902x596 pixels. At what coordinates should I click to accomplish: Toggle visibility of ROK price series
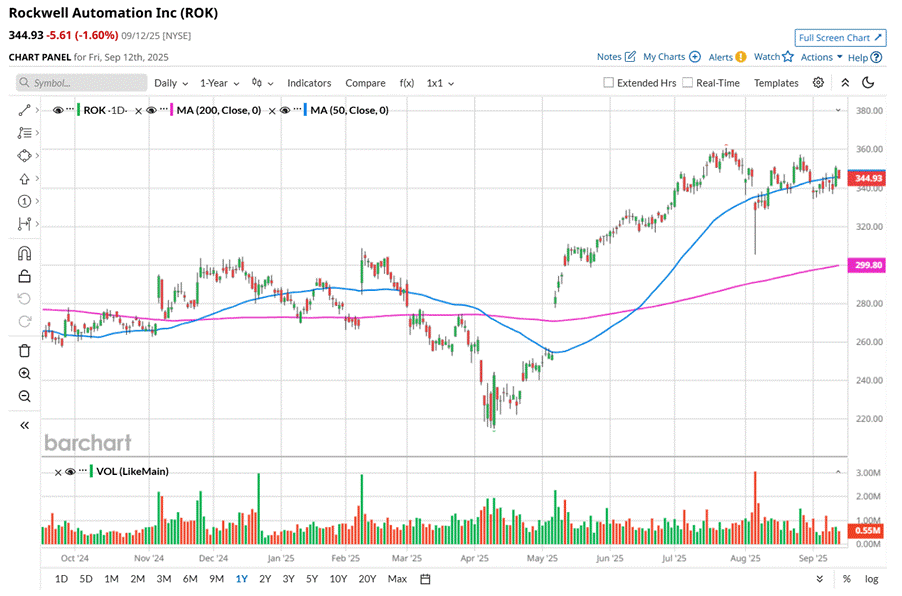58,110
